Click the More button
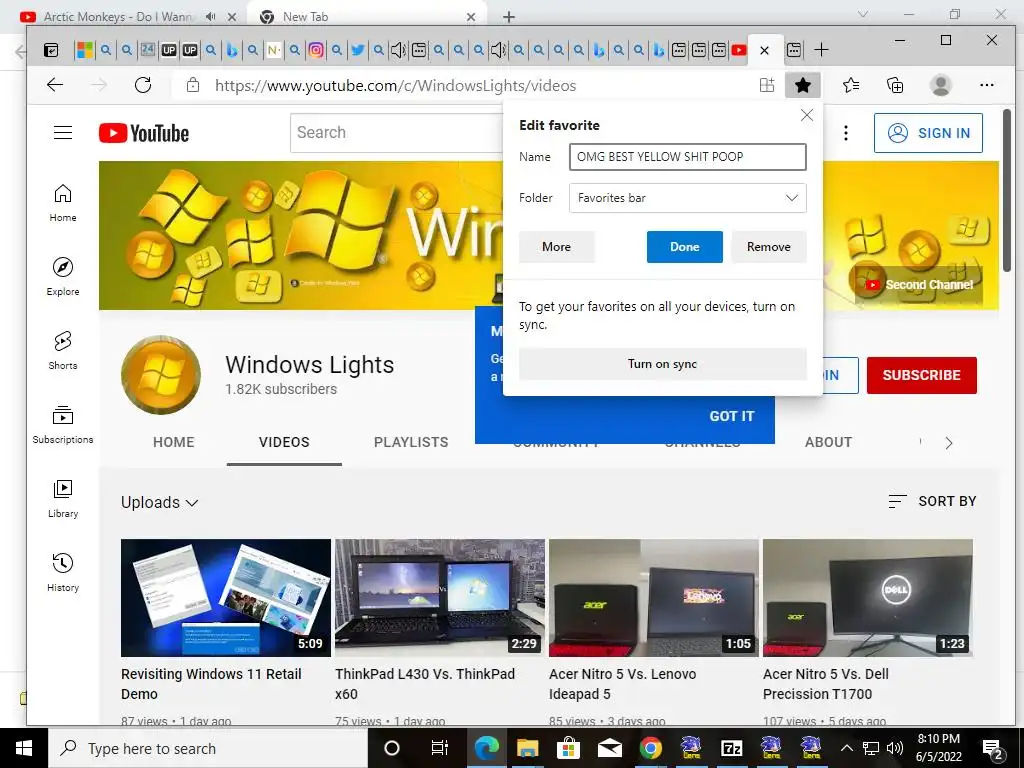The height and width of the screenshot is (768, 1024). (x=556, y=247)
